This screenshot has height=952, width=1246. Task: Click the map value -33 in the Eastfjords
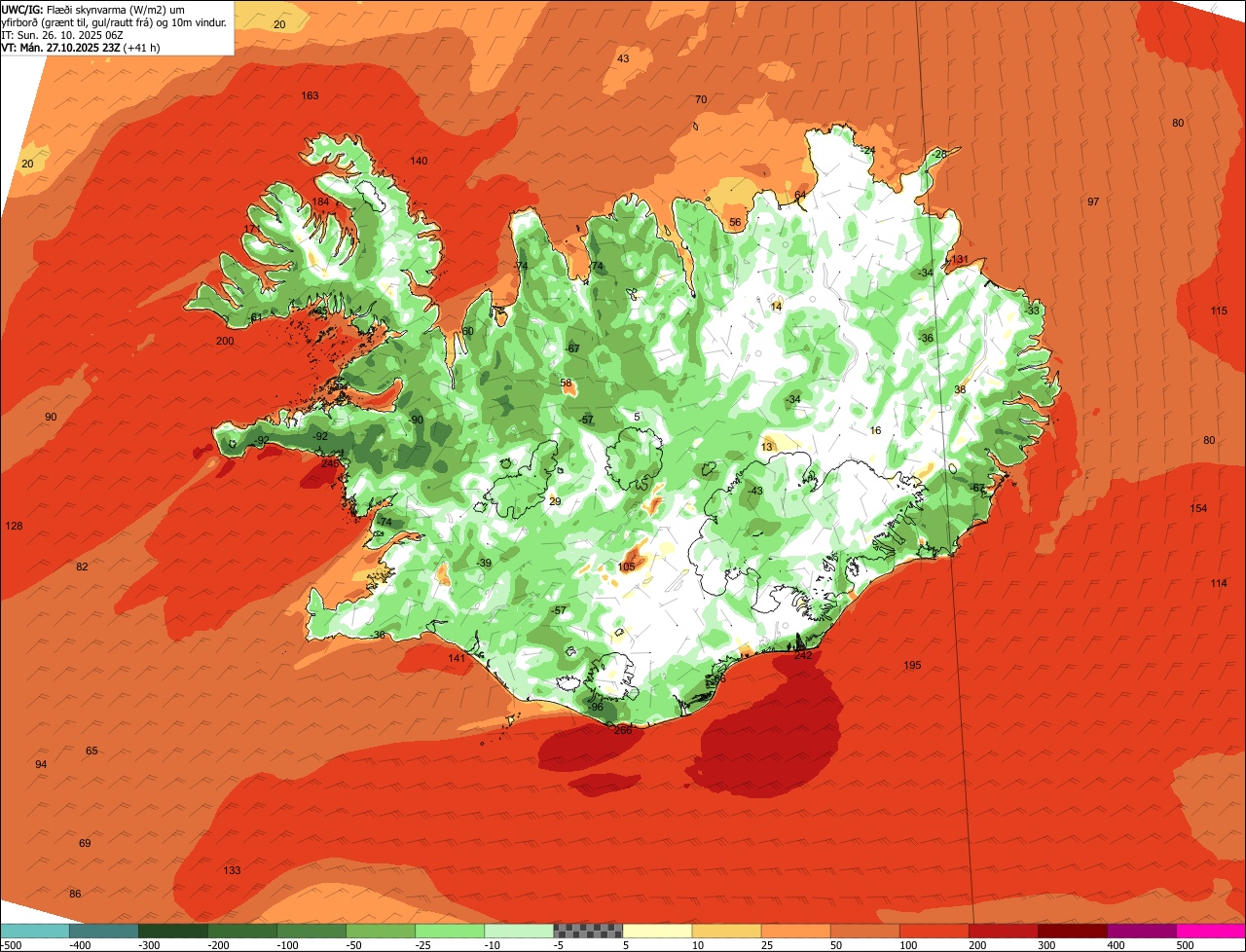tap(1032, 311)
